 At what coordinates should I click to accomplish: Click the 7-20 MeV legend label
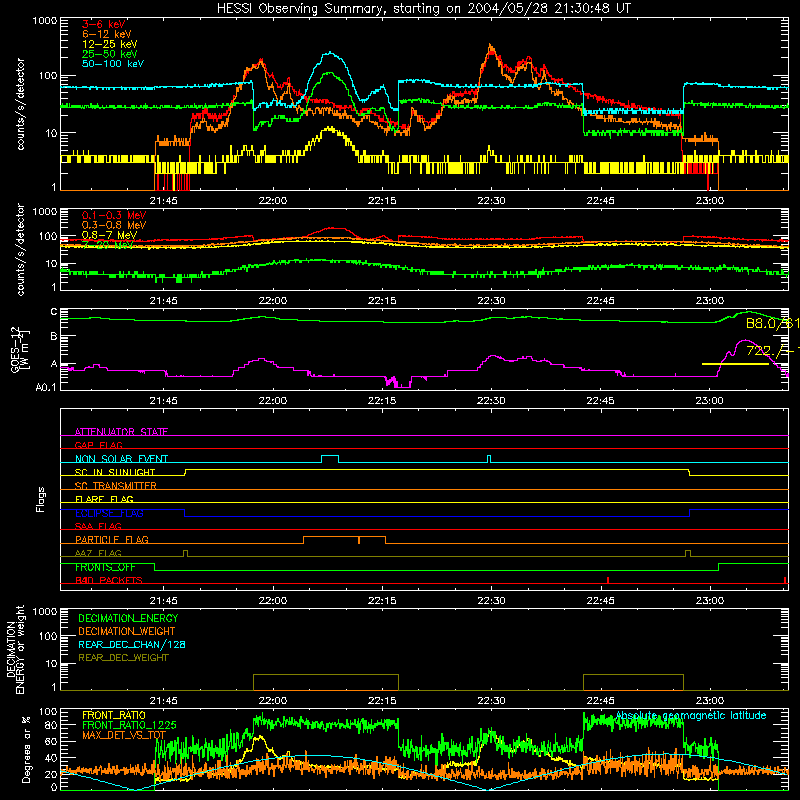(108, 245)
